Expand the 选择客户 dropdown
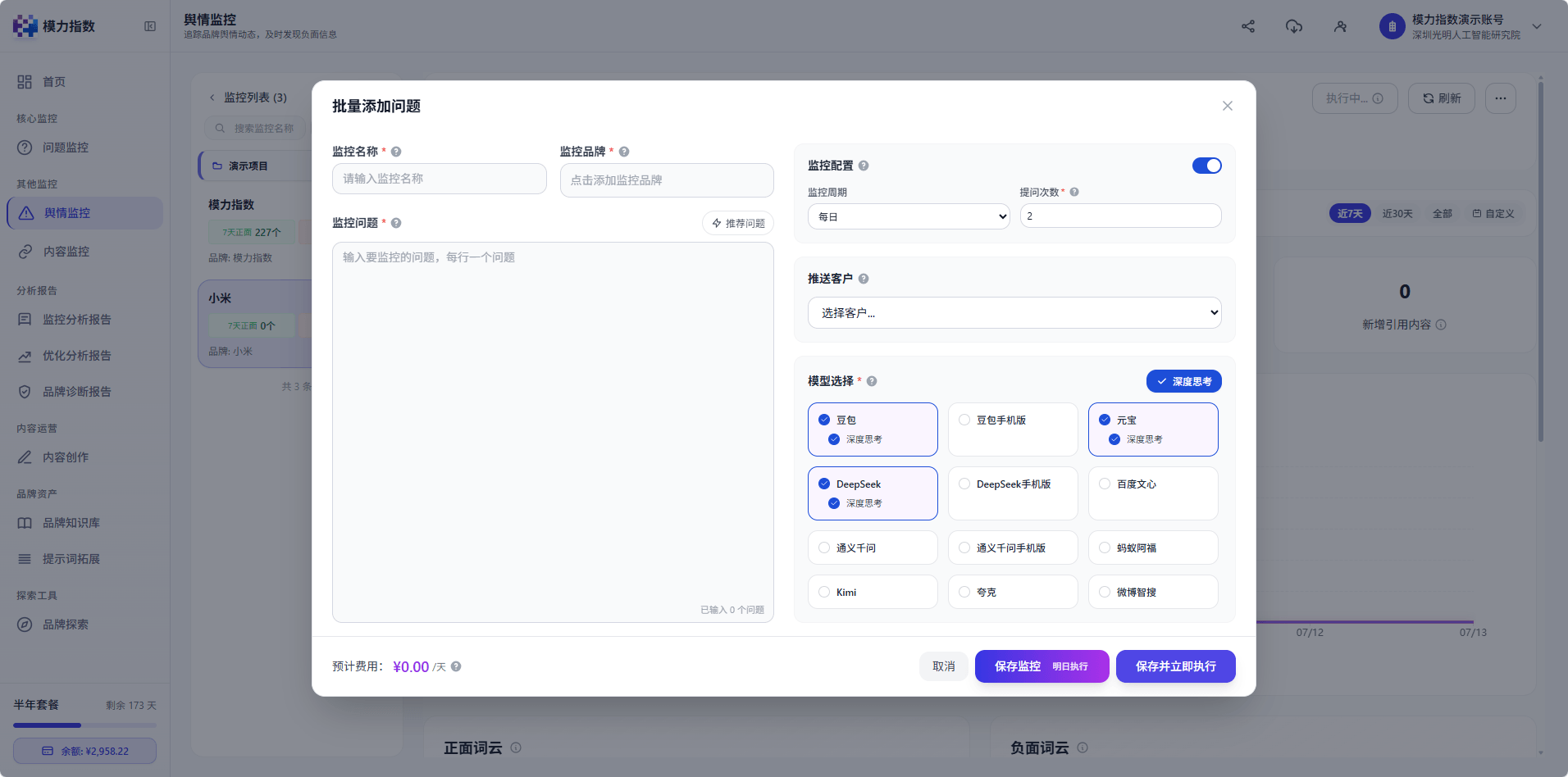This screenshot has width=1568, height=777. [x=1014, y=312]
